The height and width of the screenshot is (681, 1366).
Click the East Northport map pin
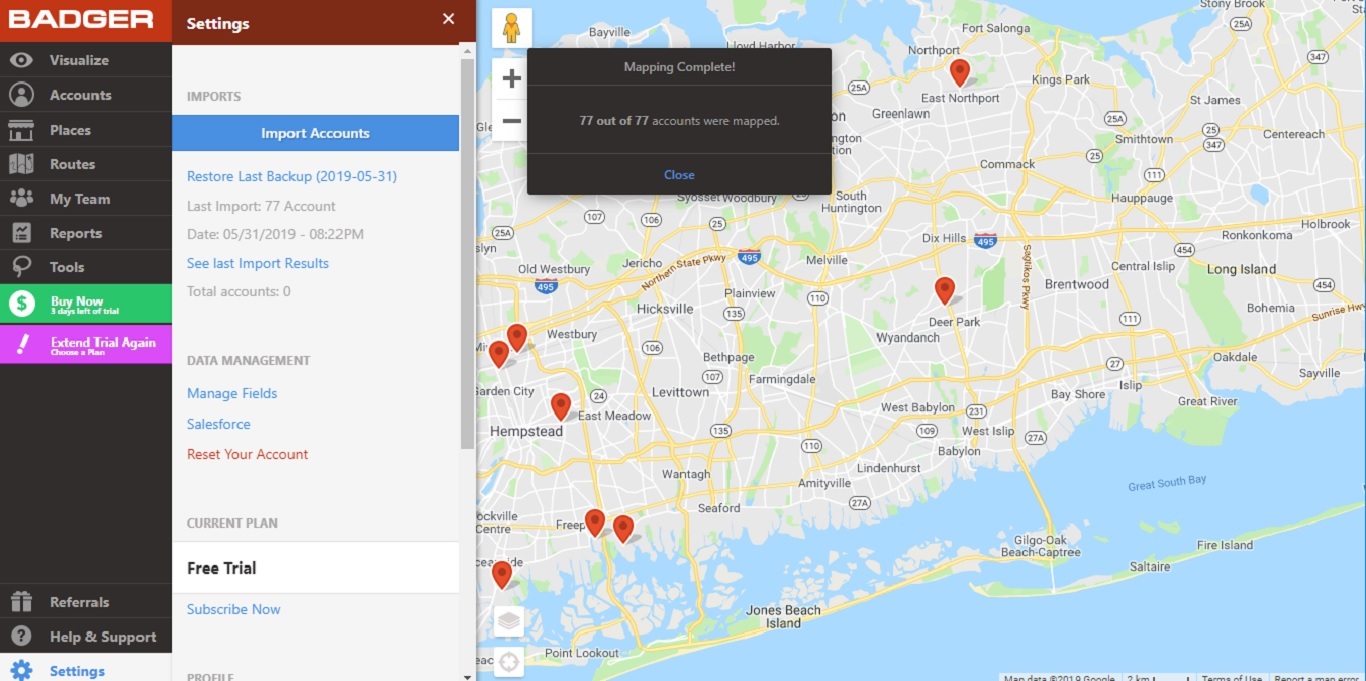pos(960,73)
